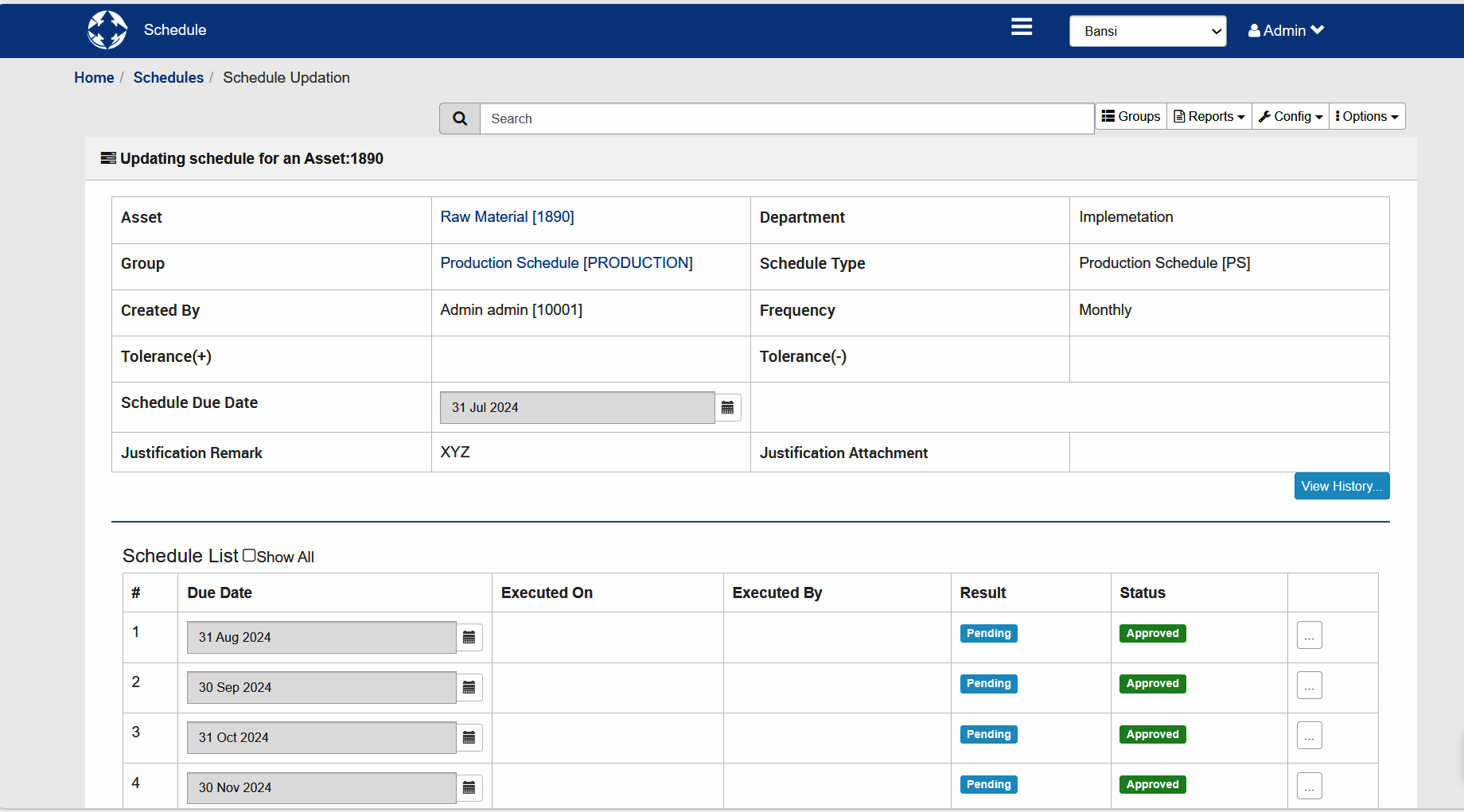Open actions for first schedule row
This screenshot has height=812, width=1464.
pos(1309,635)
